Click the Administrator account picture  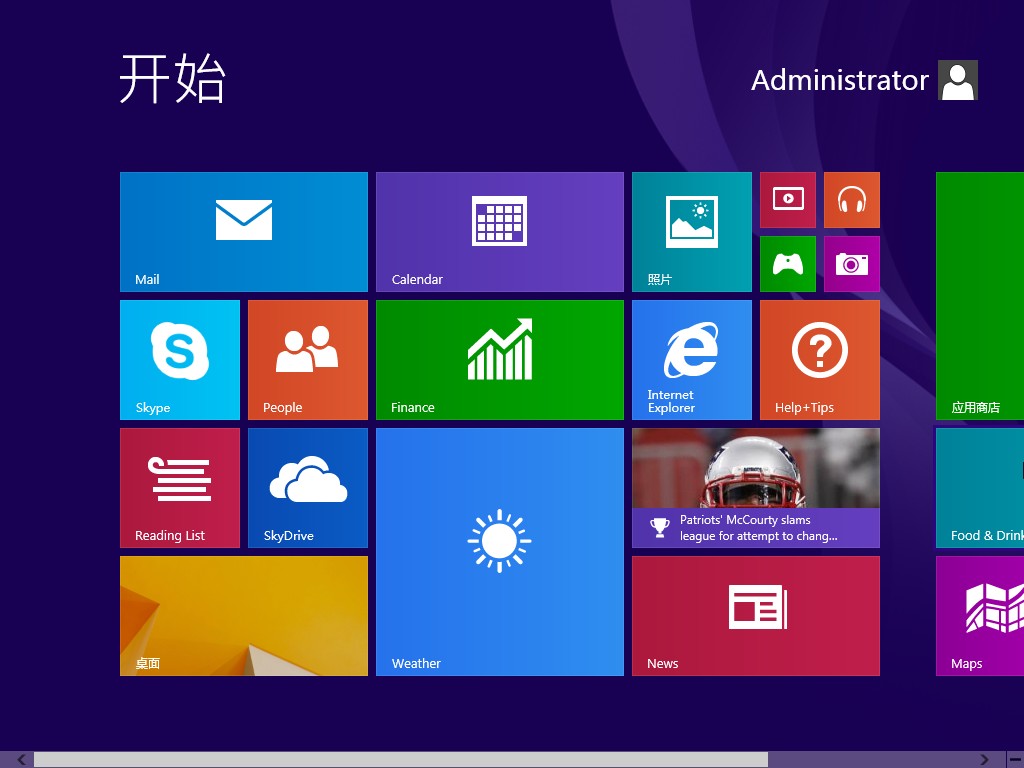957,80
